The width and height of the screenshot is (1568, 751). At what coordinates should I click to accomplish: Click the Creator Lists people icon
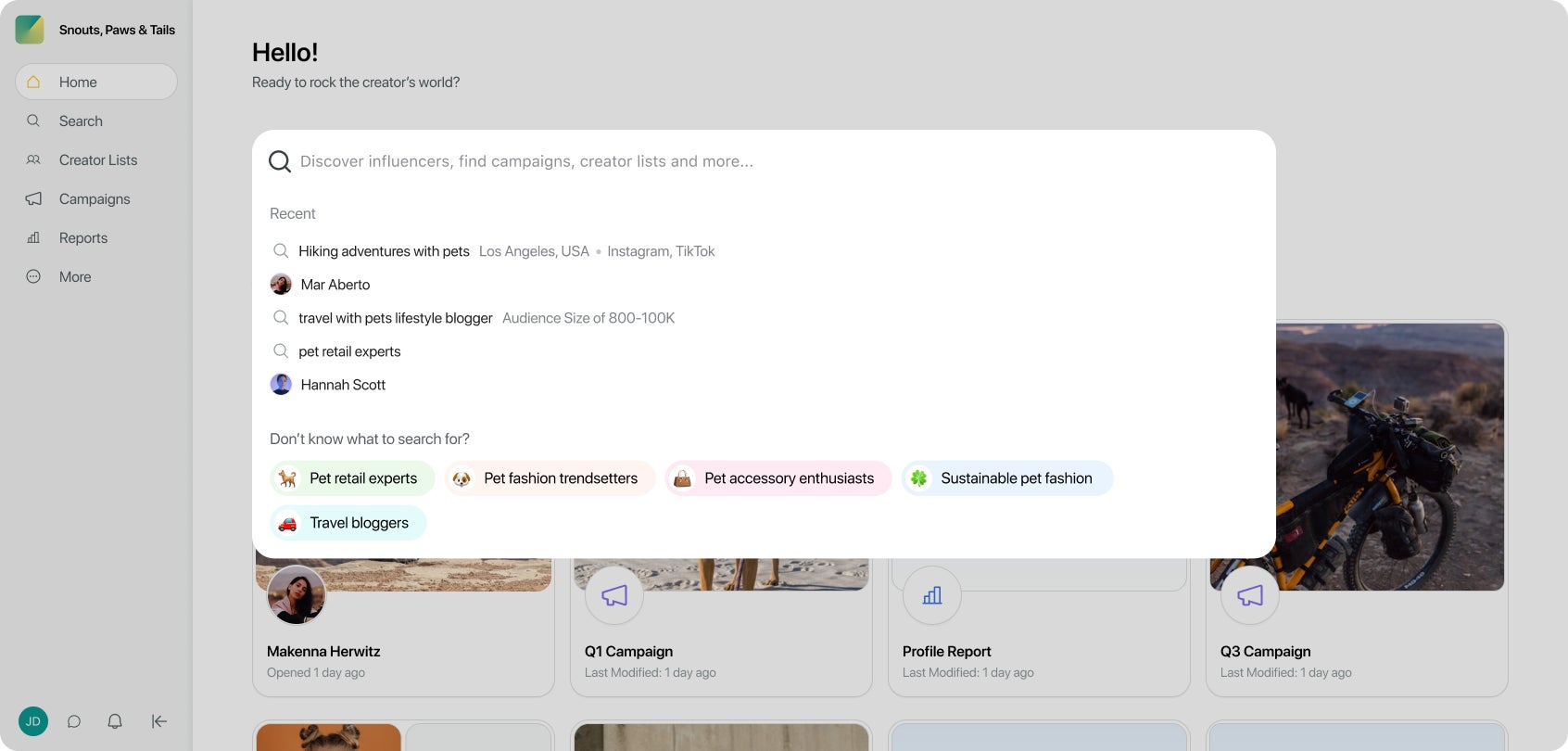click(x=33, y=159)
